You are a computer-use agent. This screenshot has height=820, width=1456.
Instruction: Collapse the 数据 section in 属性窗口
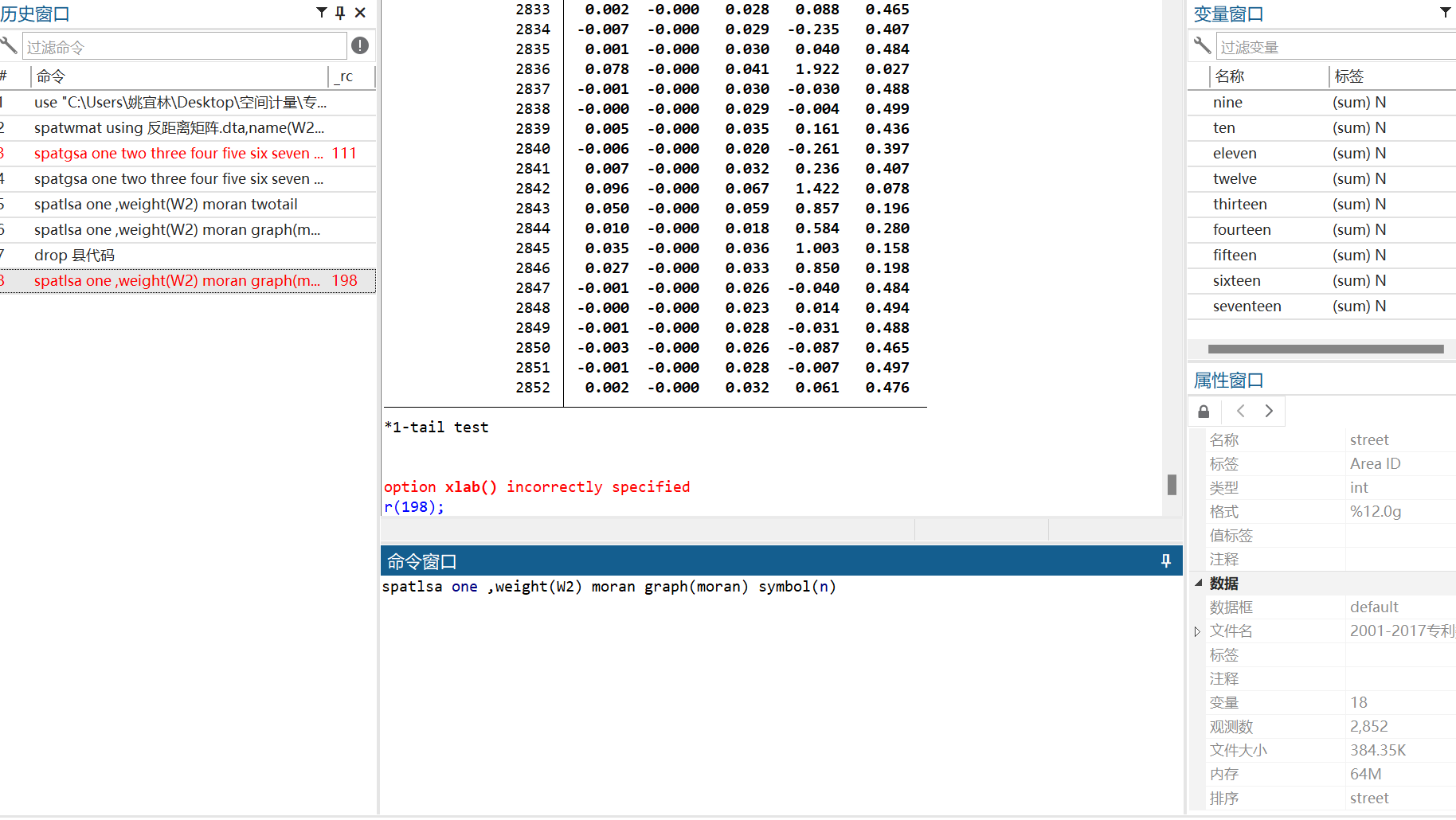(1199, 583)
